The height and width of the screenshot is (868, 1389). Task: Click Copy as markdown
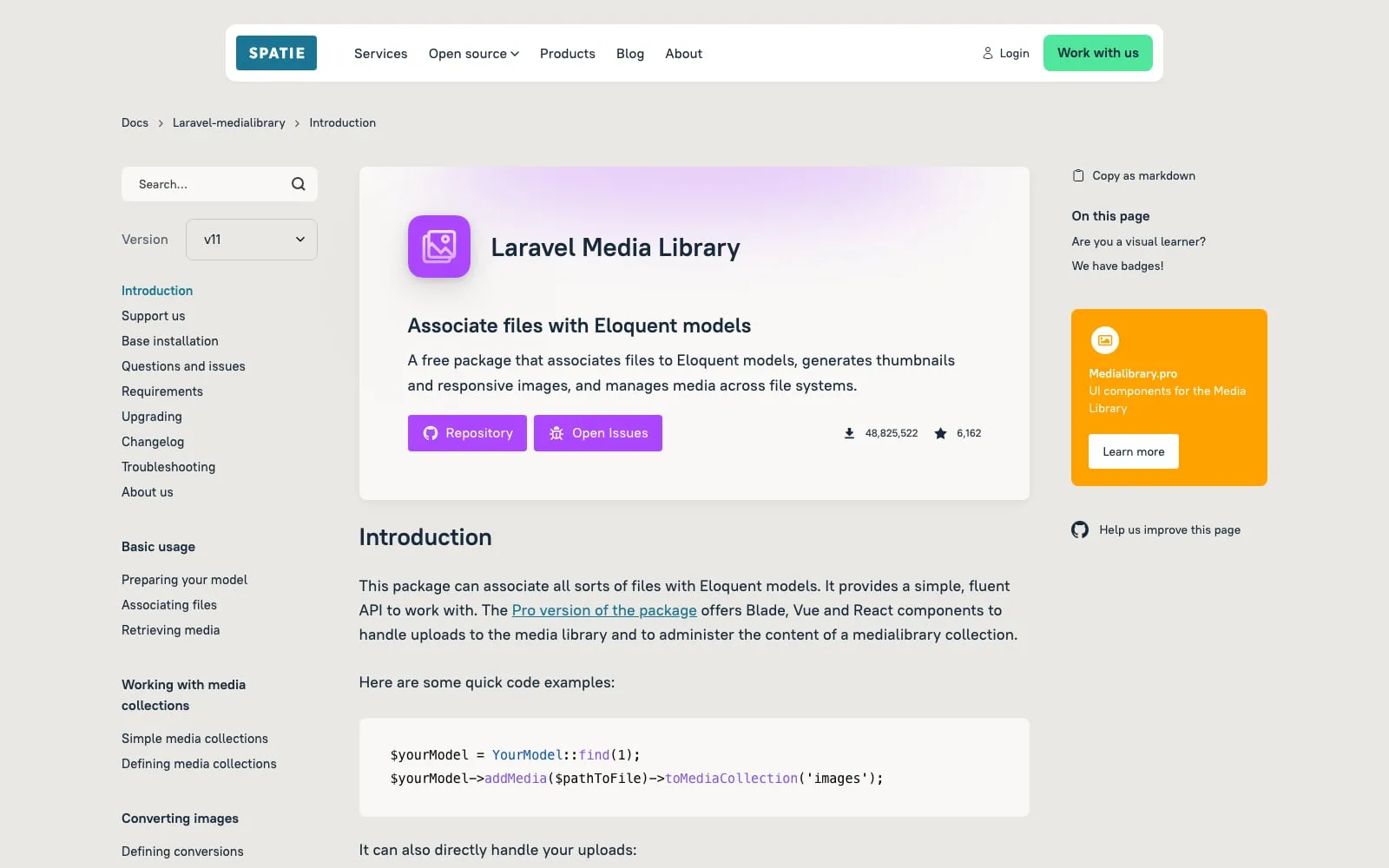pos(1134,175)
